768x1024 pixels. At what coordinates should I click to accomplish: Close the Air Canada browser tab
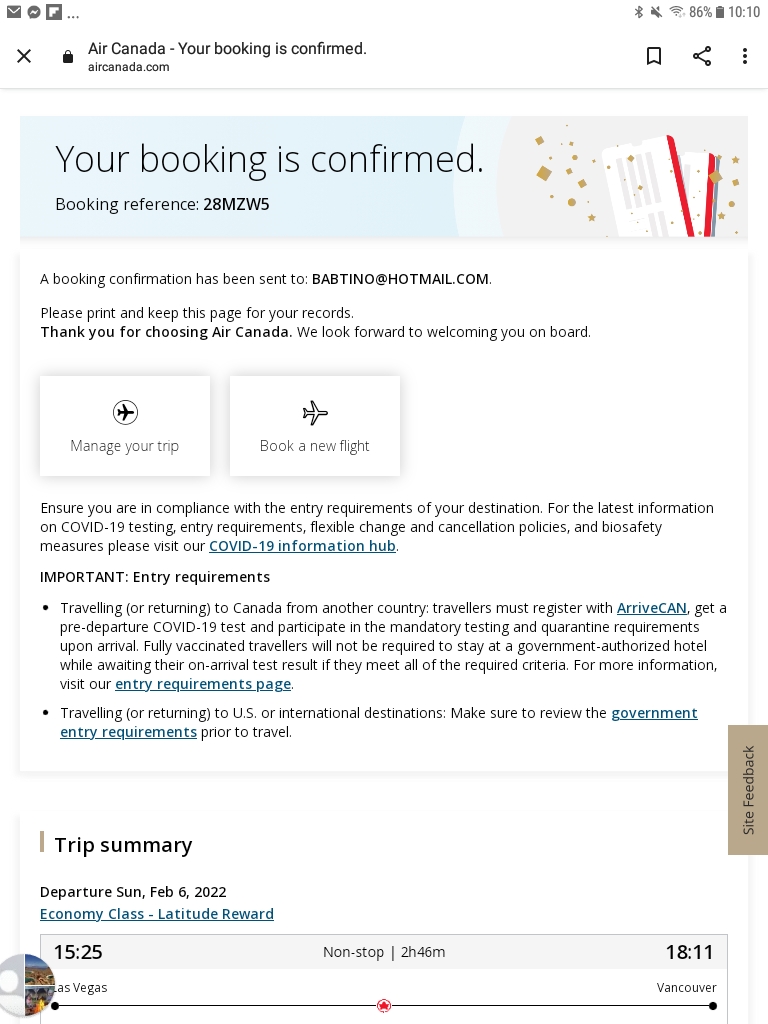[24, 56]
